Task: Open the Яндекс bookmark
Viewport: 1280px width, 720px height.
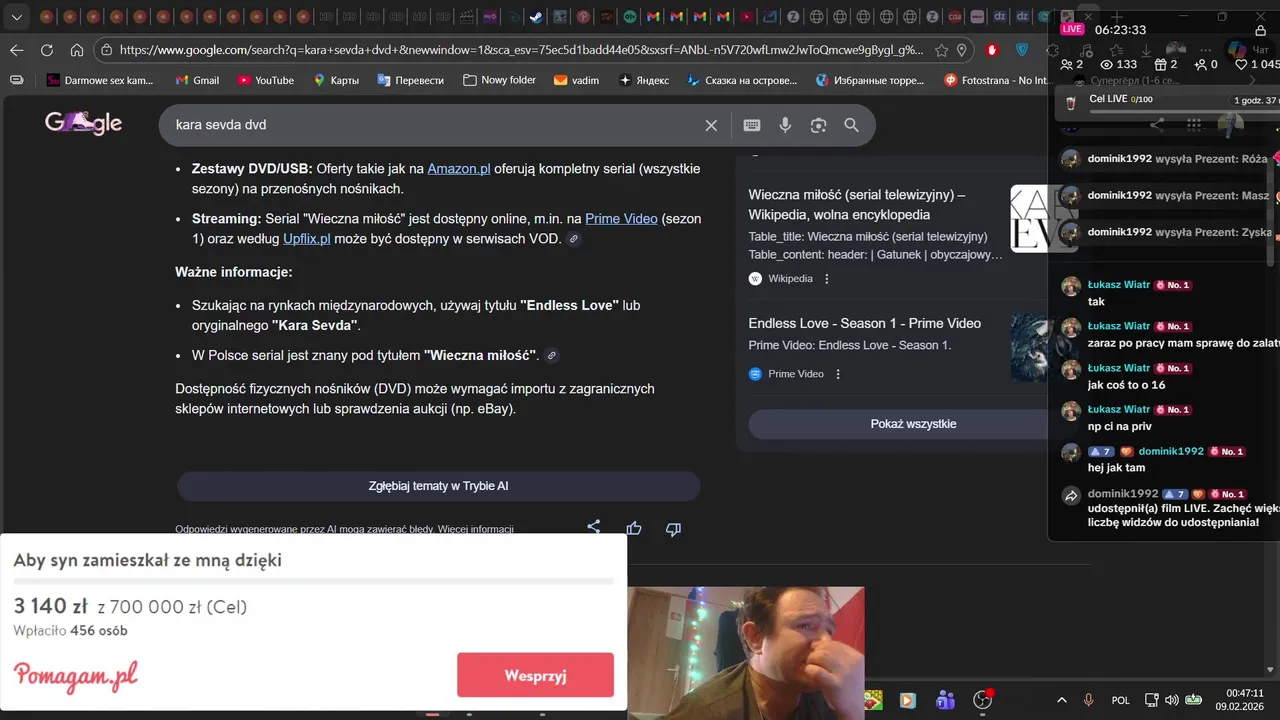Action: pos(644,80)
